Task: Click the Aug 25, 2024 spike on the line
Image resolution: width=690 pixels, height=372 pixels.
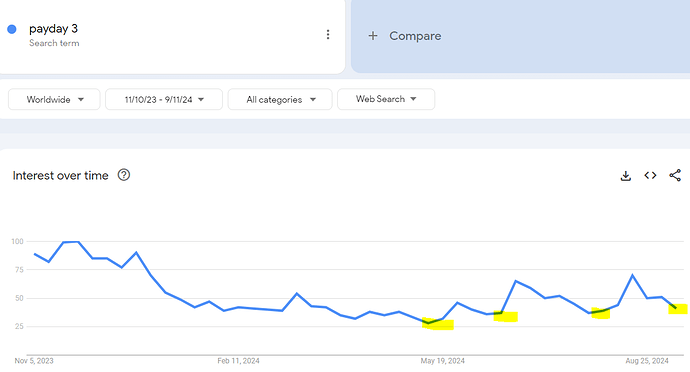Action: (x=632, y=276)
